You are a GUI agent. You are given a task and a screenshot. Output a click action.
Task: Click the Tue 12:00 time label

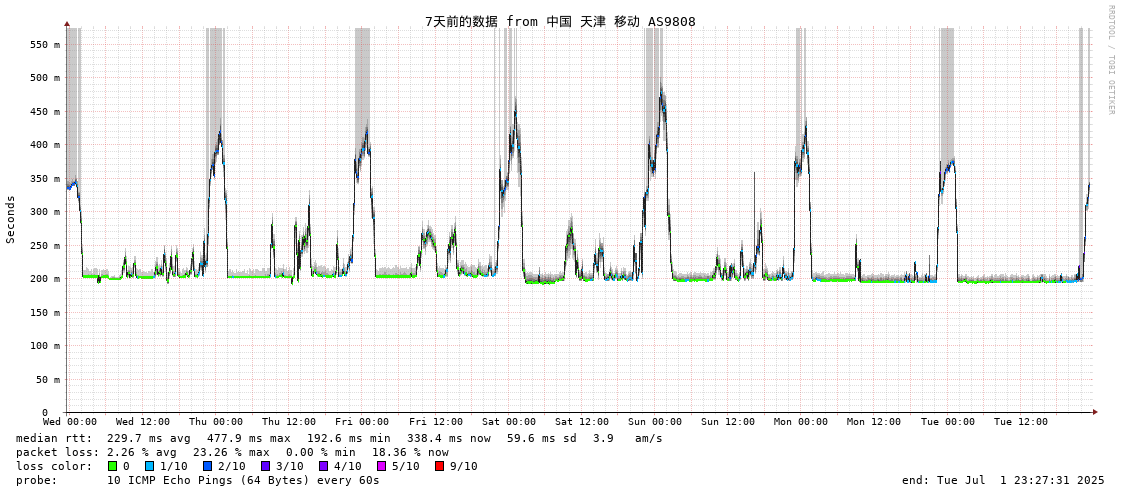click(x=1020, y=422)
